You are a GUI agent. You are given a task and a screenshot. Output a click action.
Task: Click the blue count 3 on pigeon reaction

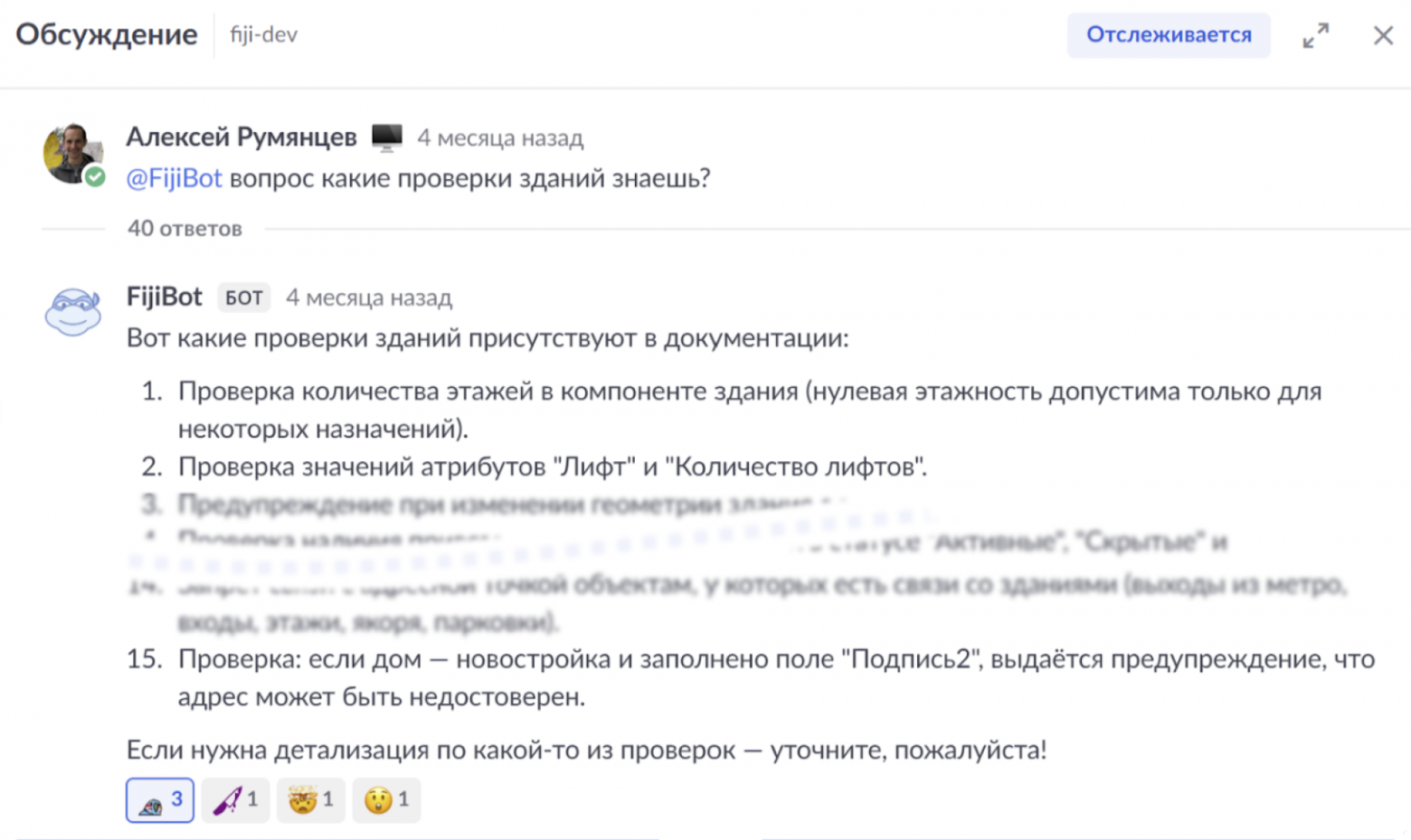tap(176, 799)
